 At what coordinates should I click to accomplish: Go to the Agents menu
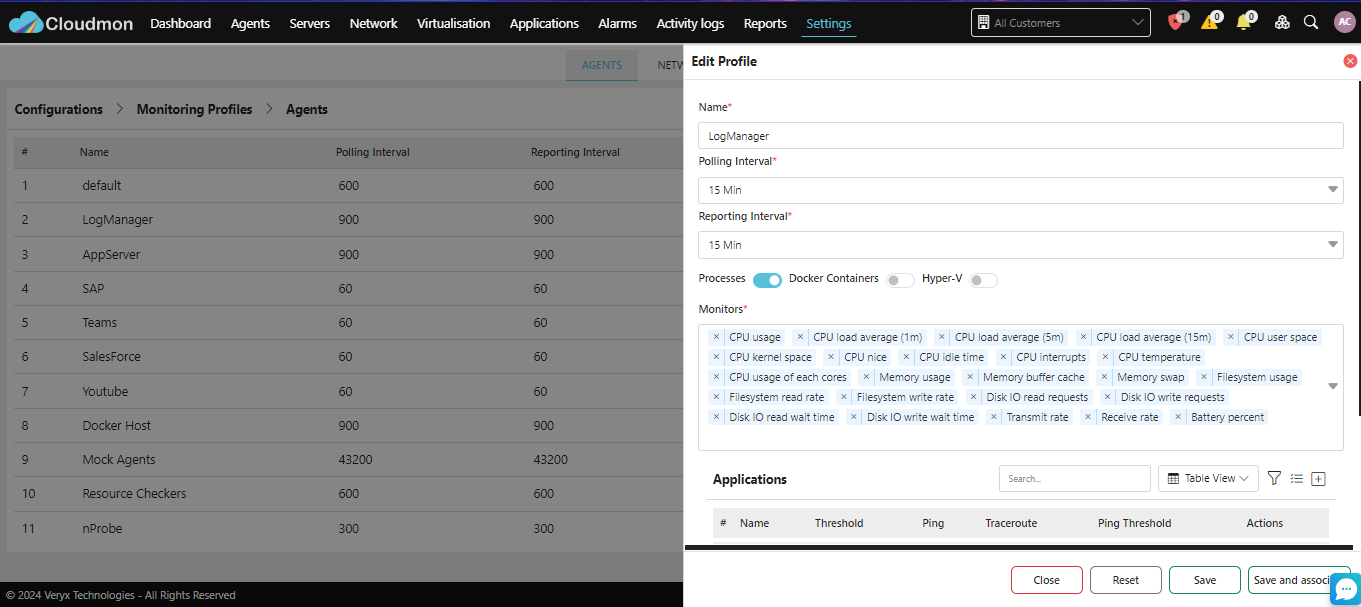coord(250,23)
